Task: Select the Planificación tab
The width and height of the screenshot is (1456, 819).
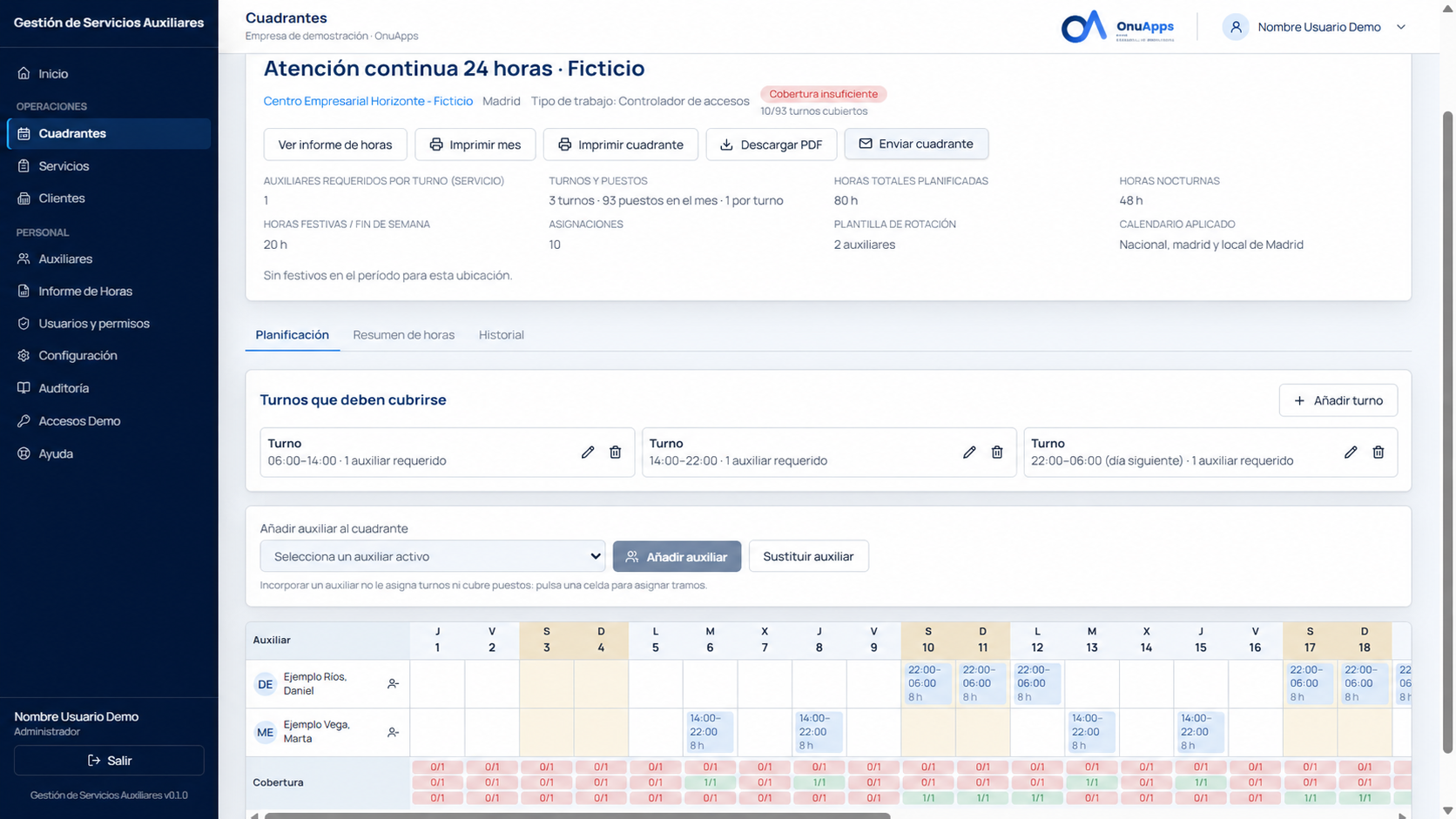Action: coord(293,335)
